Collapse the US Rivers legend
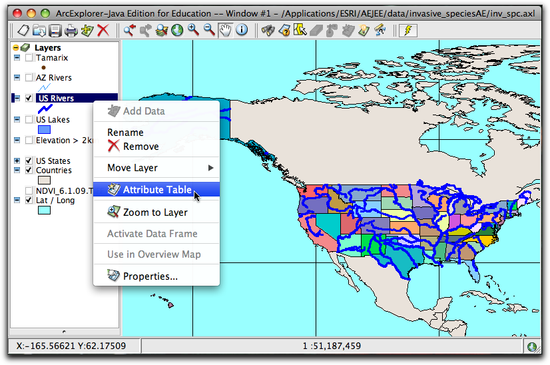550x365 pixels. [17, 98]
